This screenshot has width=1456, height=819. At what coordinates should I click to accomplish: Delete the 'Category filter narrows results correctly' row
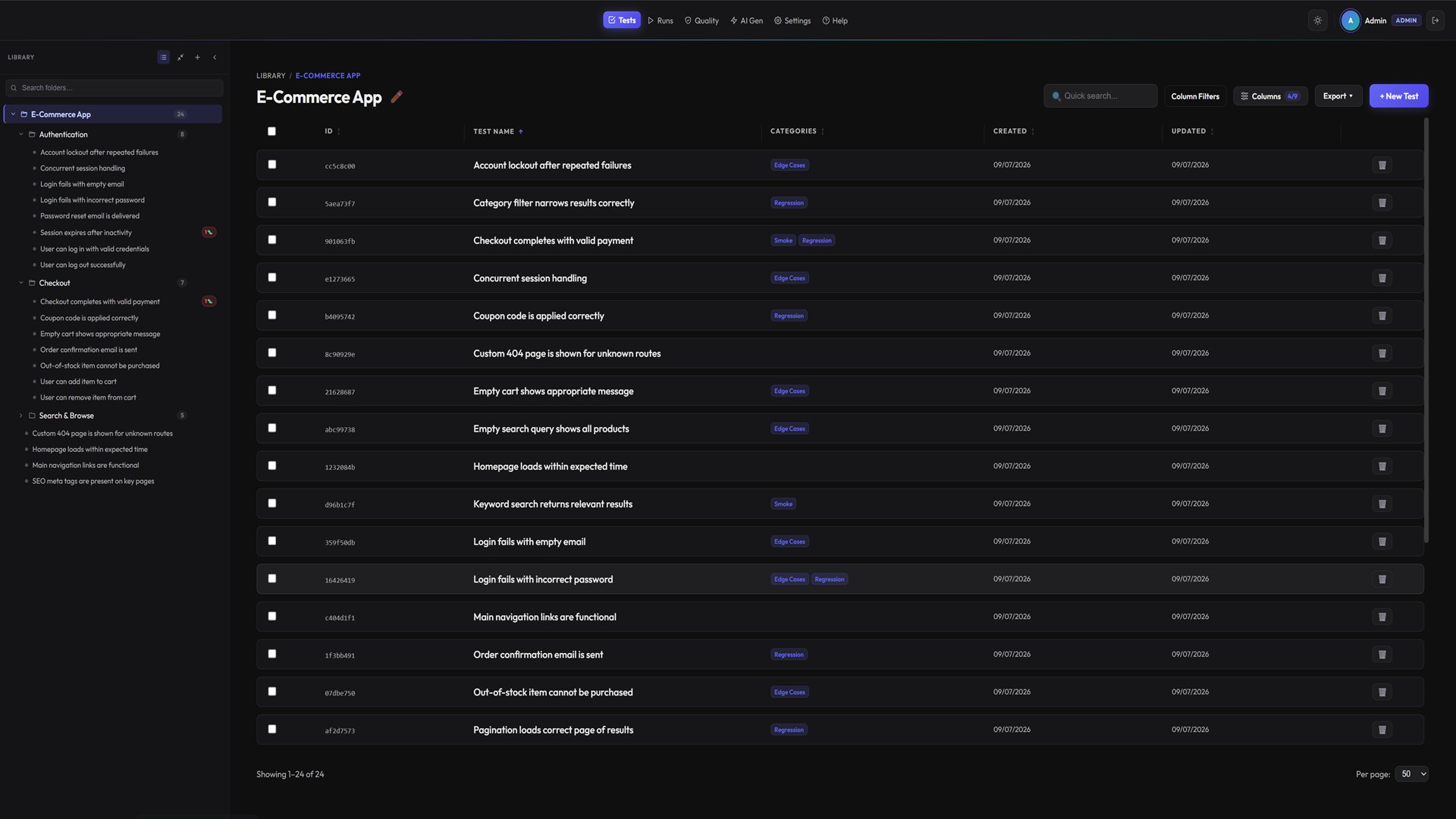(1382, 202)
